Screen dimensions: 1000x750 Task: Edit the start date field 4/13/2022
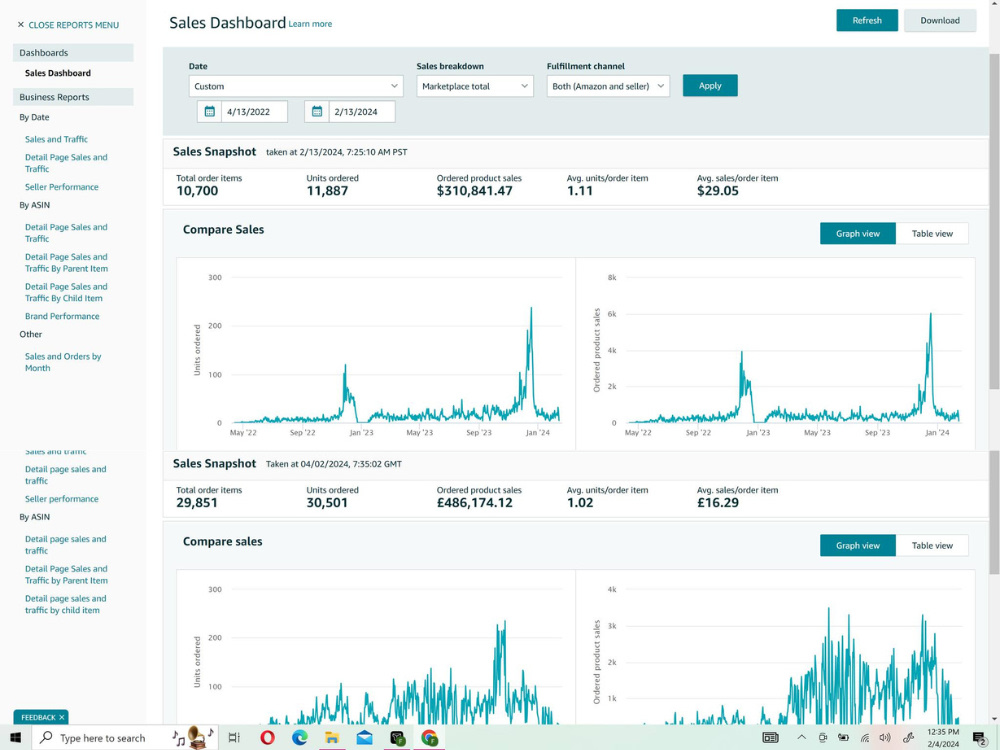click(254, 112)
